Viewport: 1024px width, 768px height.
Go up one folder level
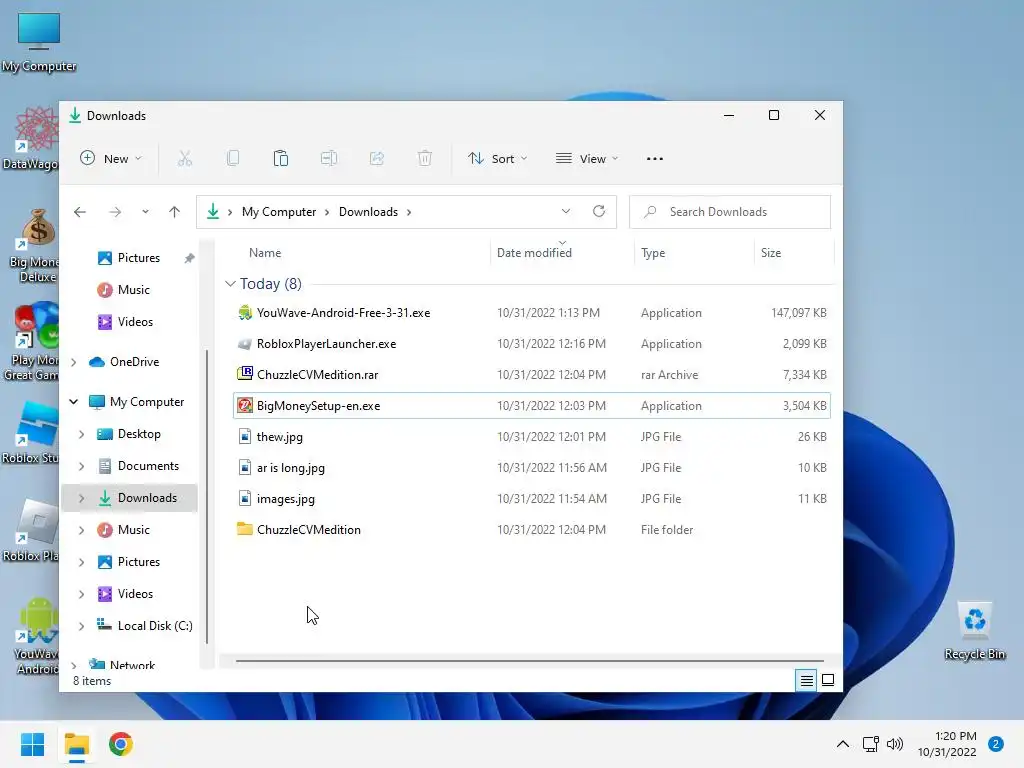(174, 212)
